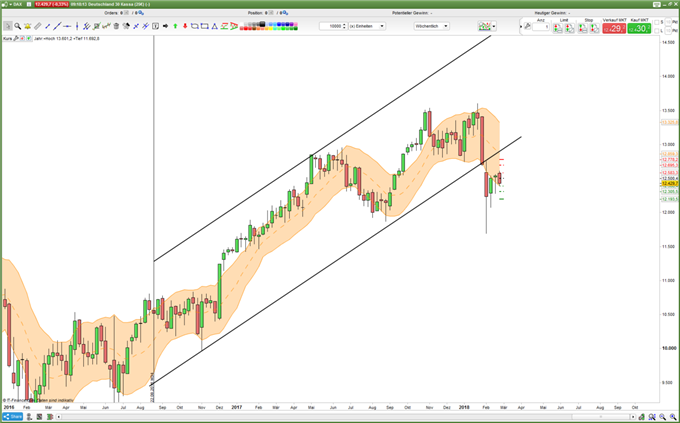Open the Einheiten units dropdown
The width and height of the screenshot is (680, 423).
tap(367, 26)
